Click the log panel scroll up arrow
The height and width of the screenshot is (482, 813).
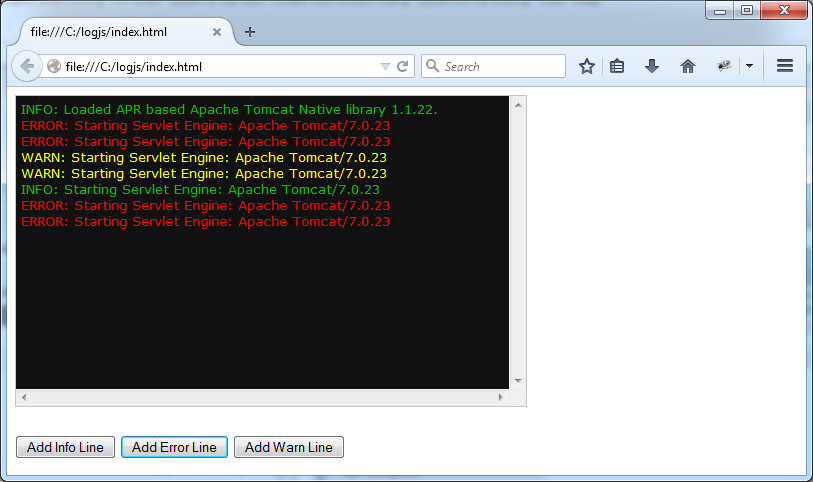pos(518,105)
